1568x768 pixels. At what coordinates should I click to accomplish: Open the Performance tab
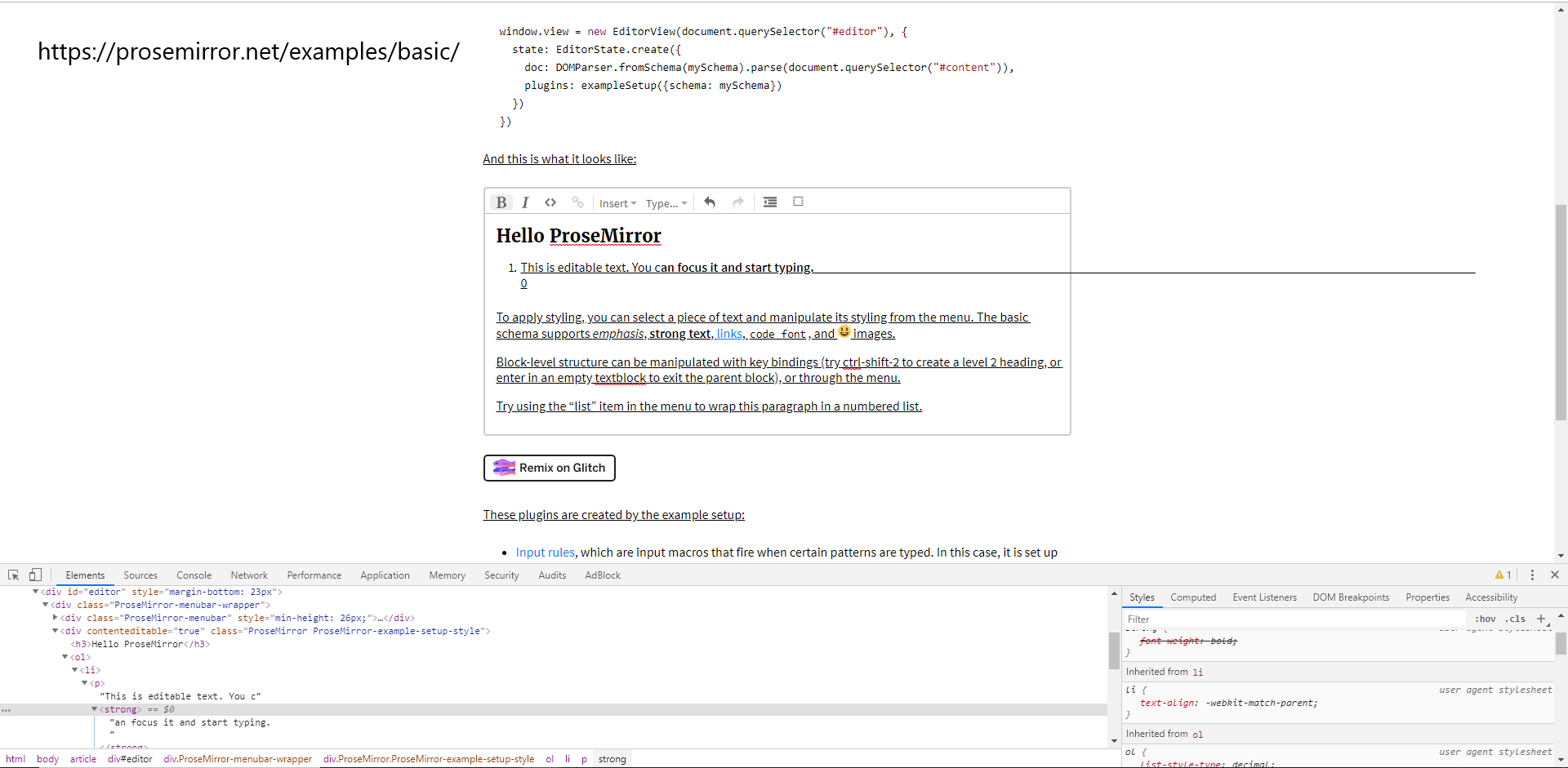tap(314, 575)
